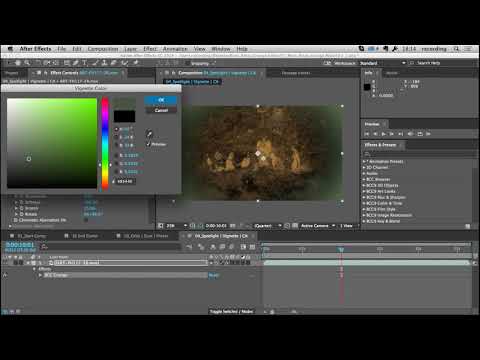Select the H hue radio button

pos(116,129)
